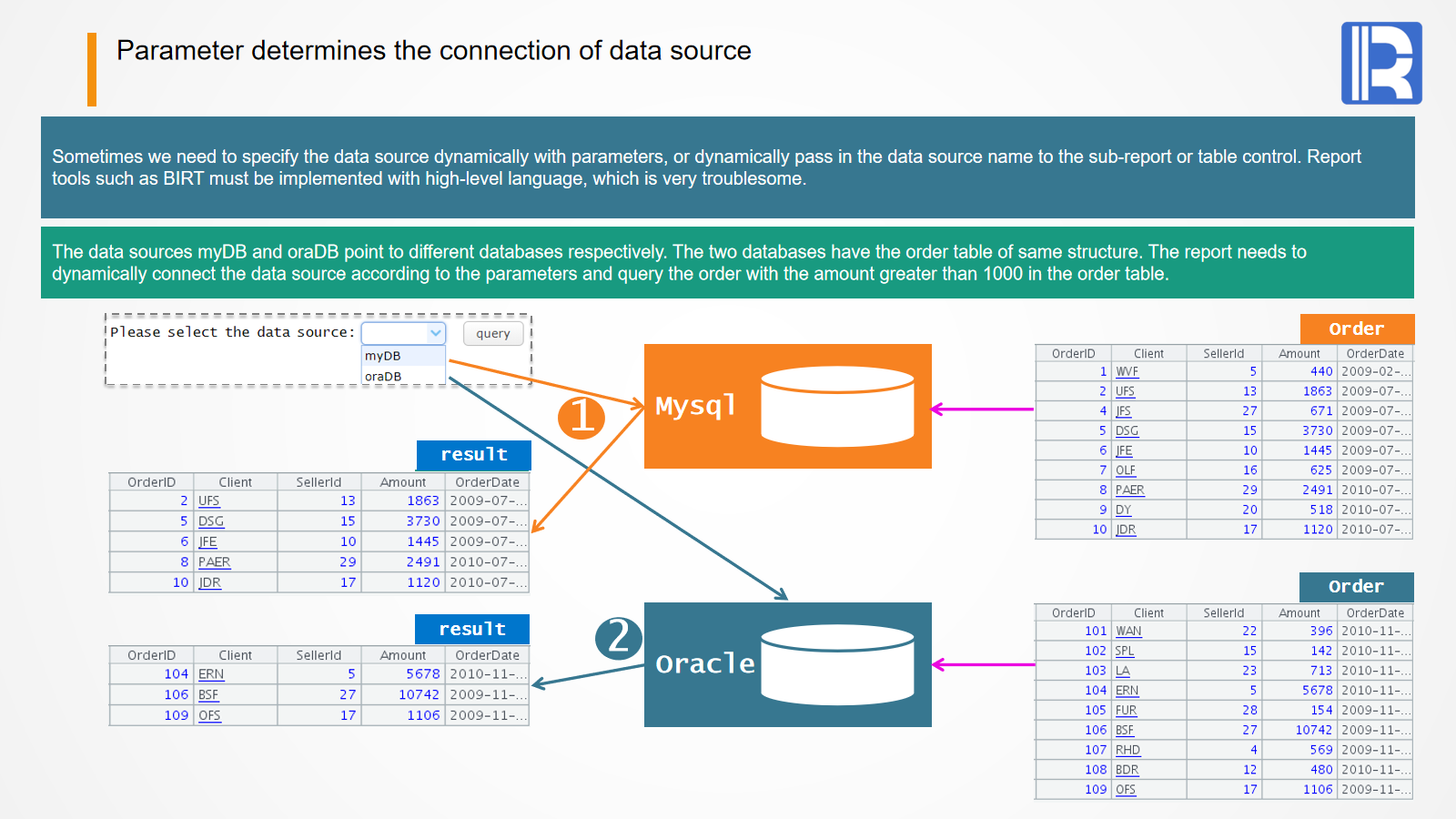Click the upper blue result label
1456x819 pixels.
[473, 455]
